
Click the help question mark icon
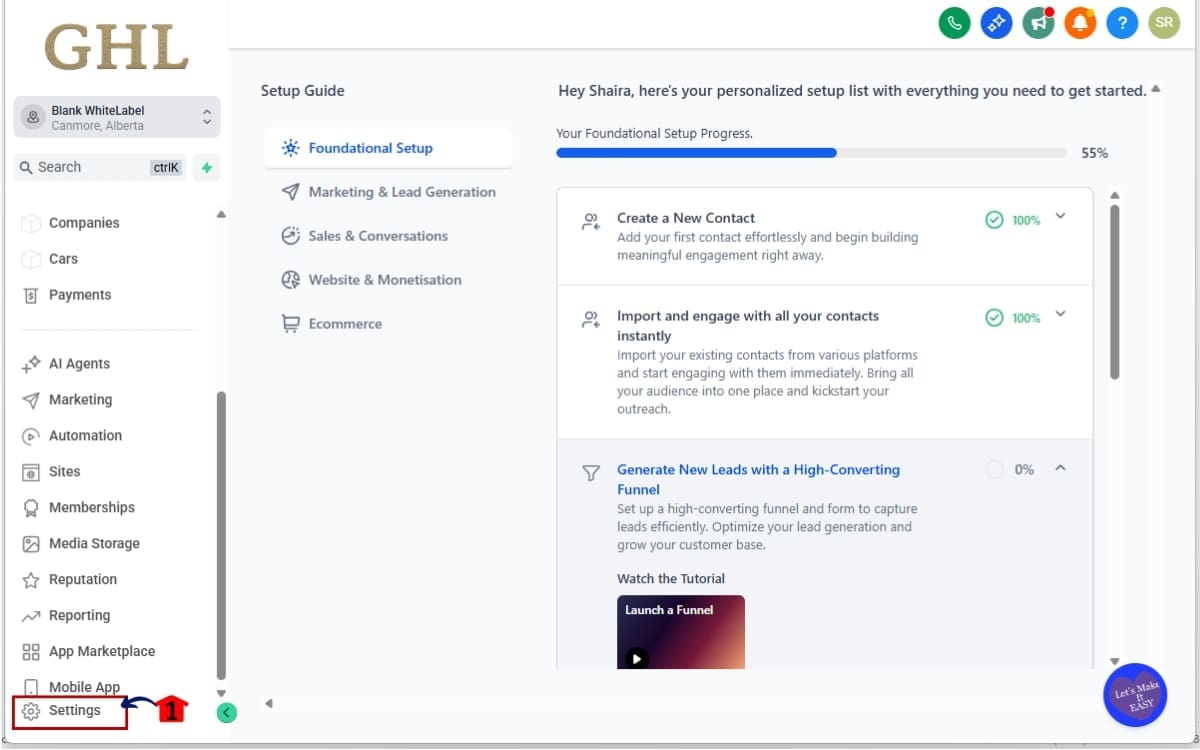click(x=1122, y=22)
